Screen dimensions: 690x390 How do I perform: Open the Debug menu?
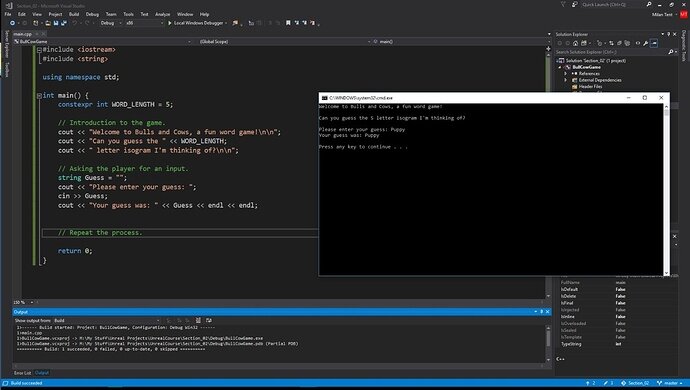(92, 14)
